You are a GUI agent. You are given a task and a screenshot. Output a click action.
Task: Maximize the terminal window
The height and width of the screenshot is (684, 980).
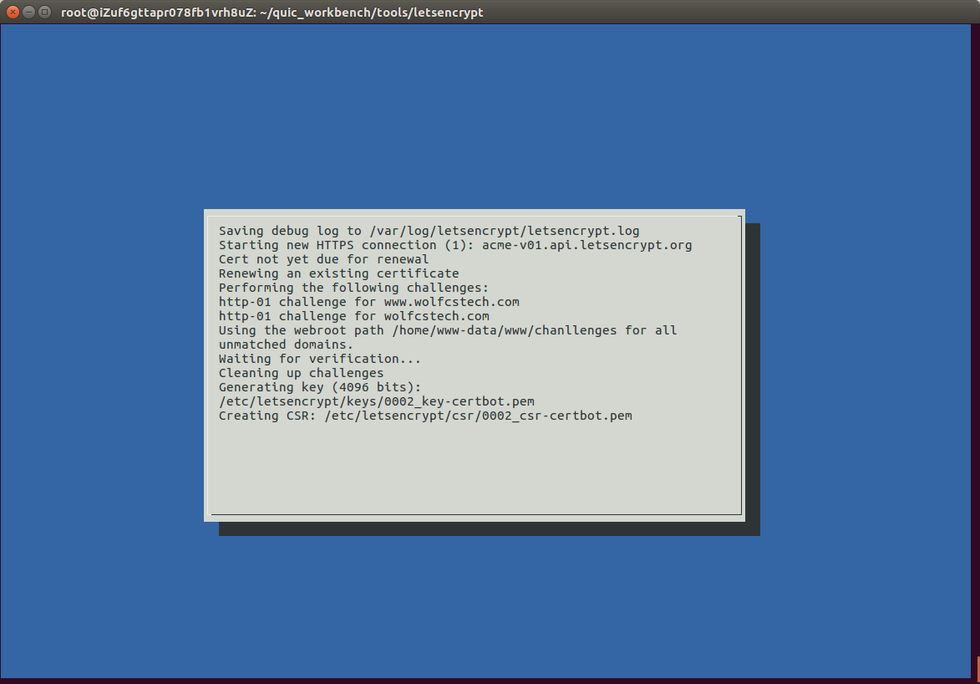(45, 12)
